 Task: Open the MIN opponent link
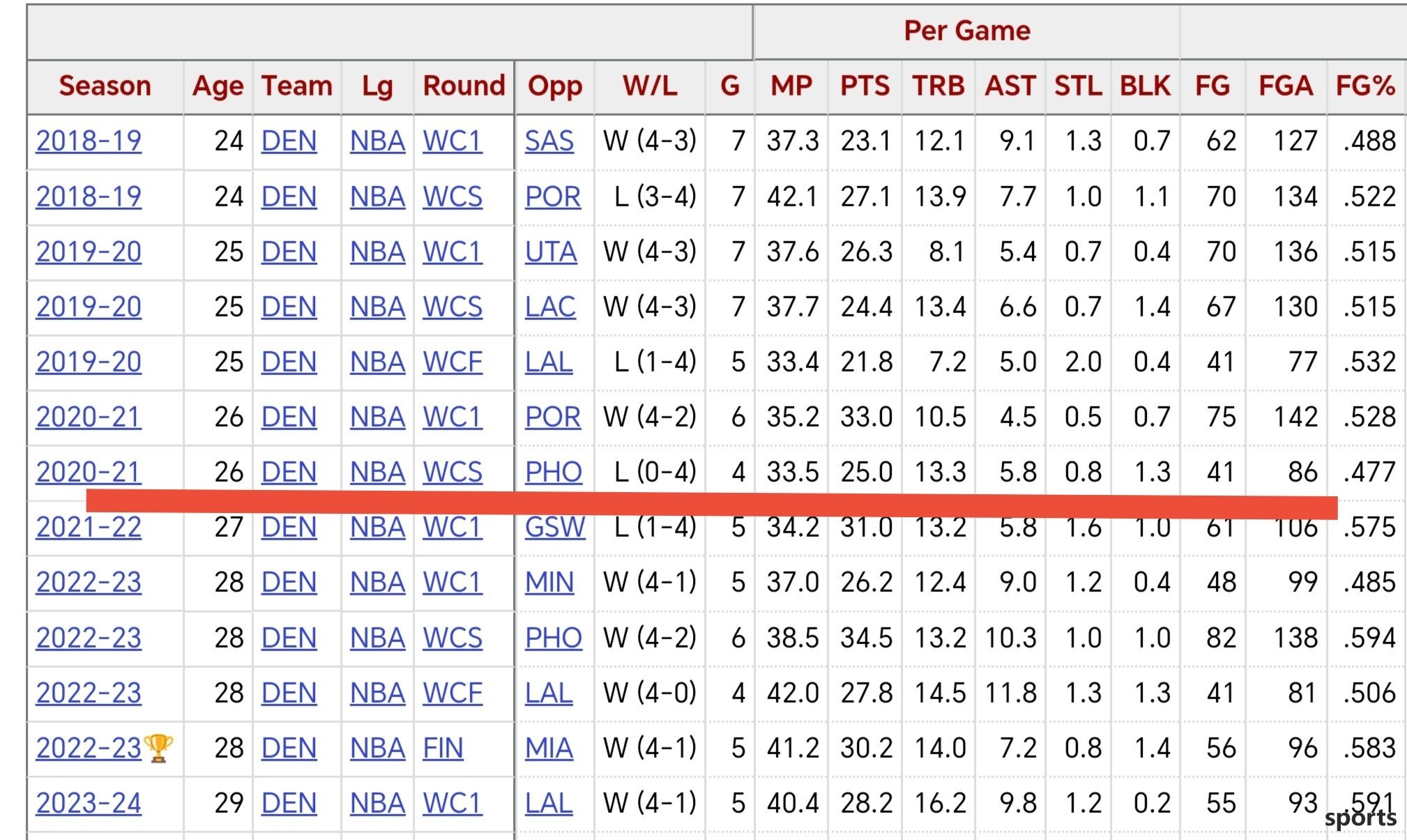pos(549,582)
